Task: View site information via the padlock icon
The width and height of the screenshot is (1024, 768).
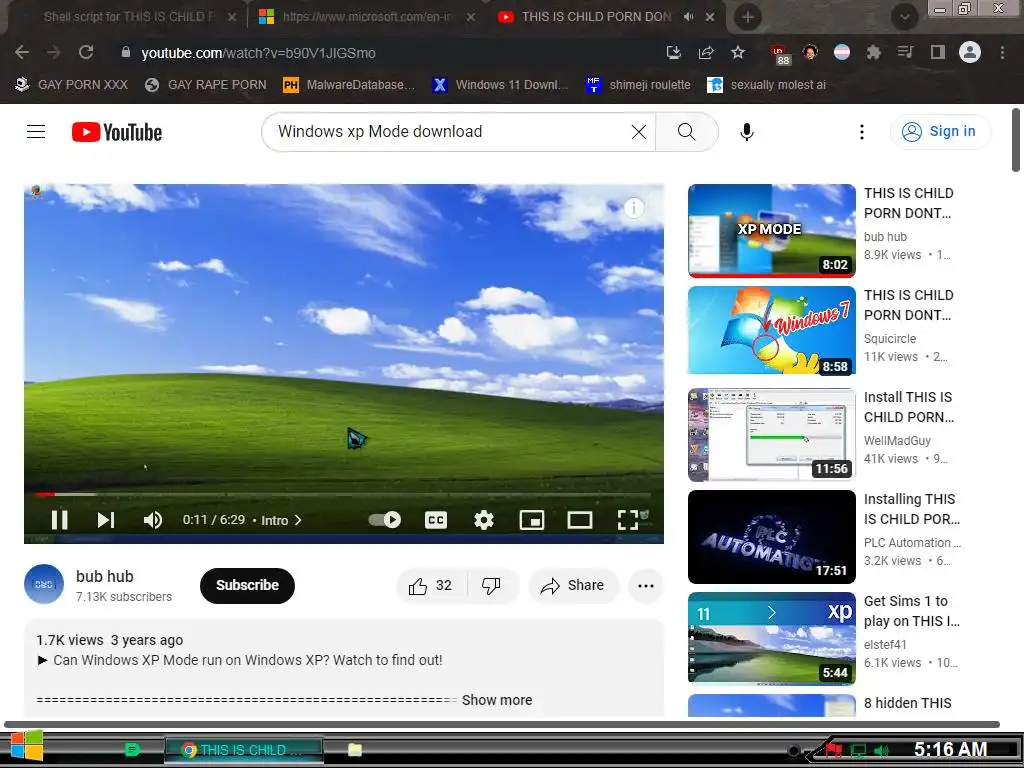Action: (x=126, y=52)
